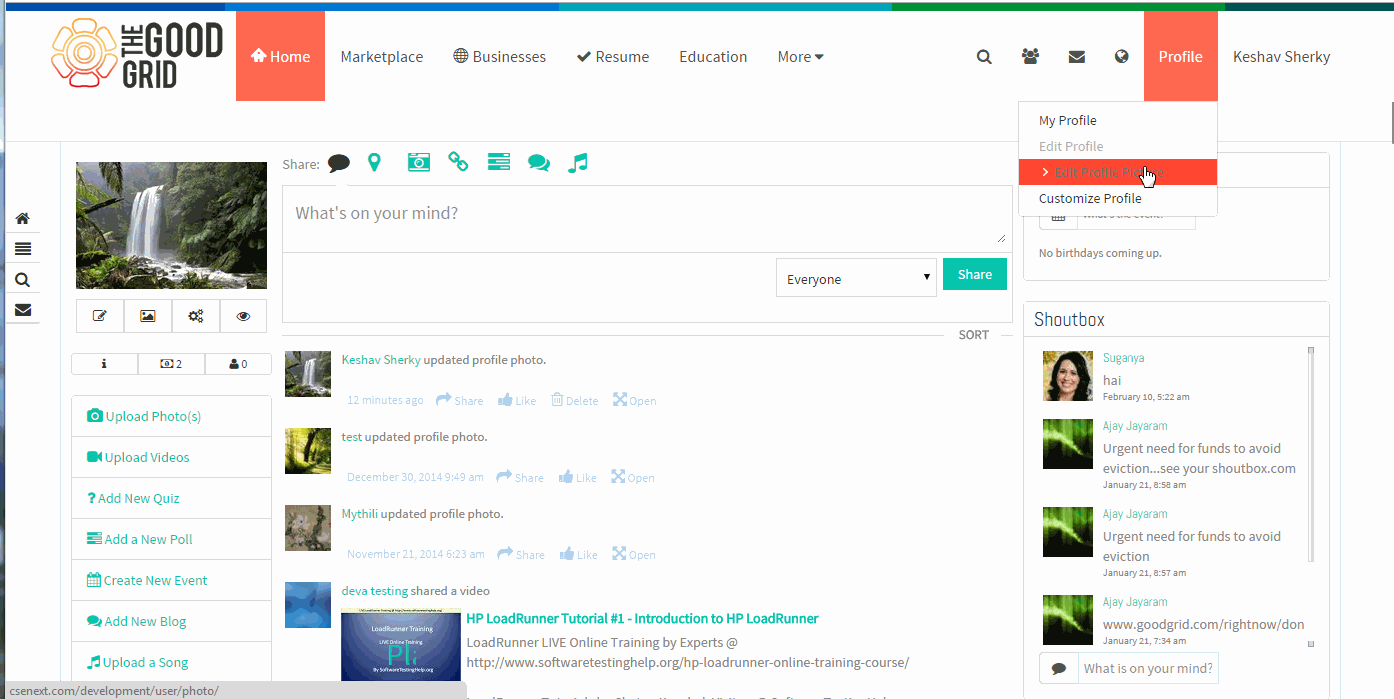
Task: Click the info icon tab
Action: [x=104, y=364]
